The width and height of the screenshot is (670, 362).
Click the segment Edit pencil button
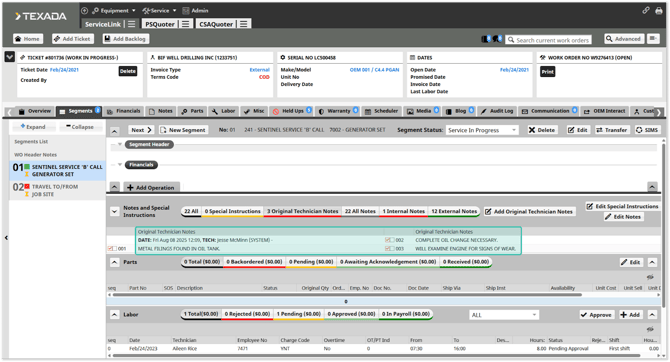coord(578,130)
